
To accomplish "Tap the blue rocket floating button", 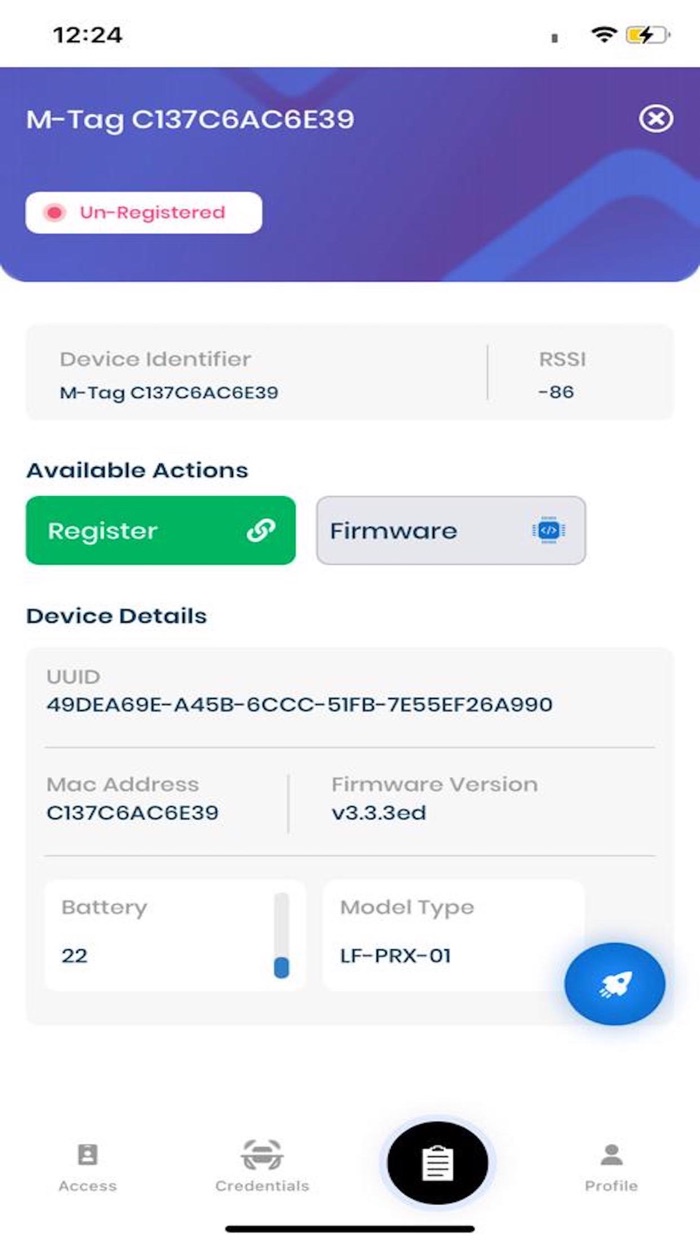I will click(614, 984).
